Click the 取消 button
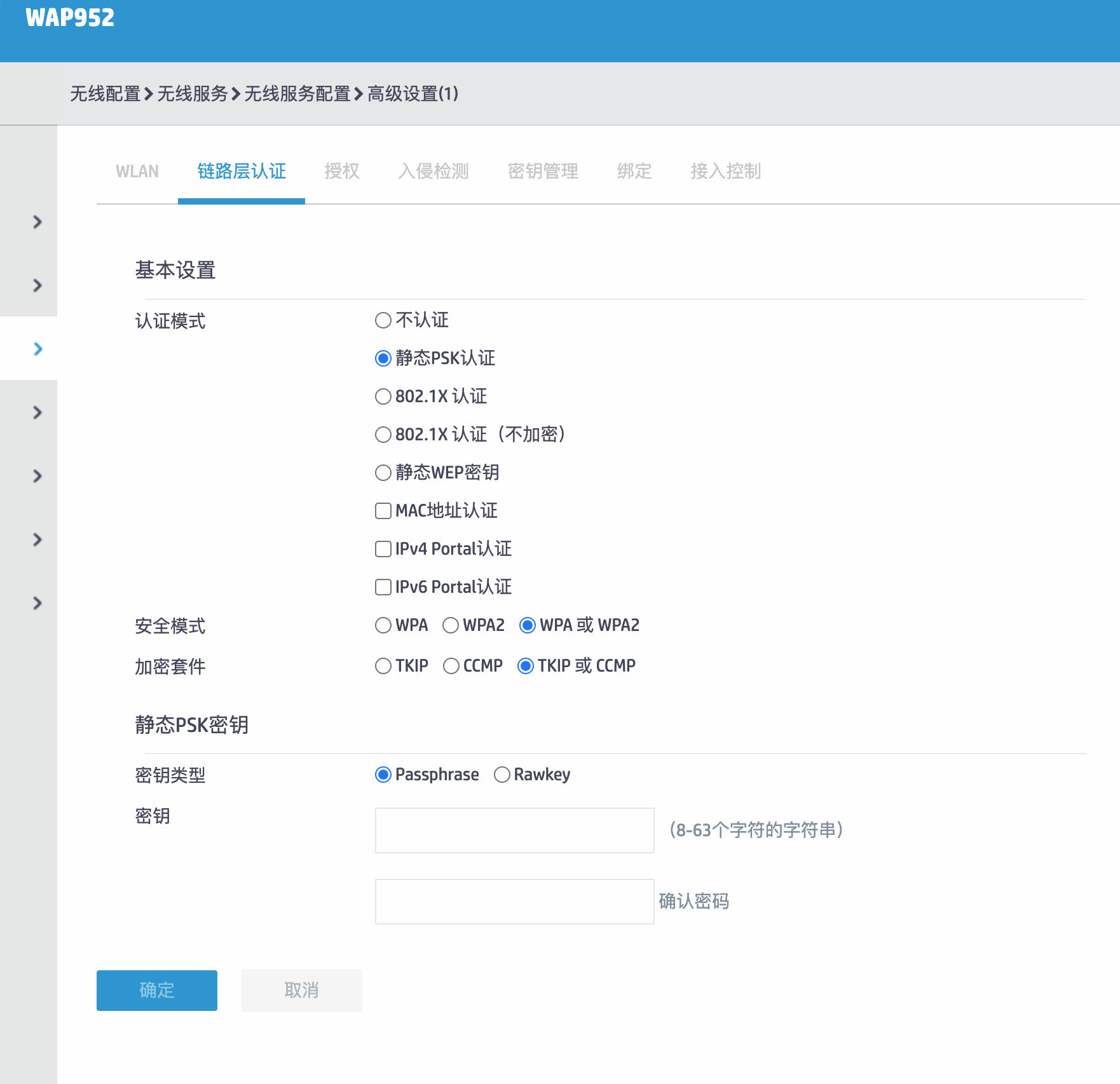The width and height of the screenshot is (1120, 1084). [x=302, y=991]
